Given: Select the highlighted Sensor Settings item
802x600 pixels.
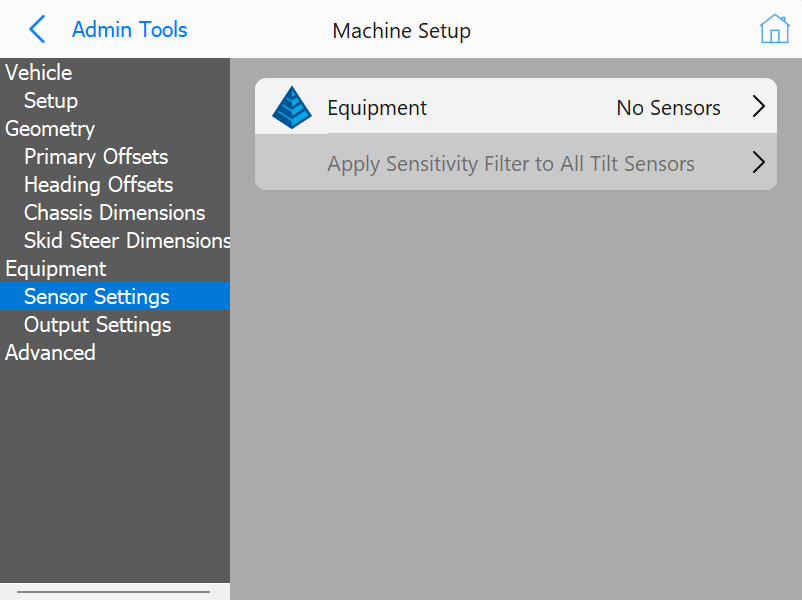Looking at the screenshot, I should click(115, 296).
